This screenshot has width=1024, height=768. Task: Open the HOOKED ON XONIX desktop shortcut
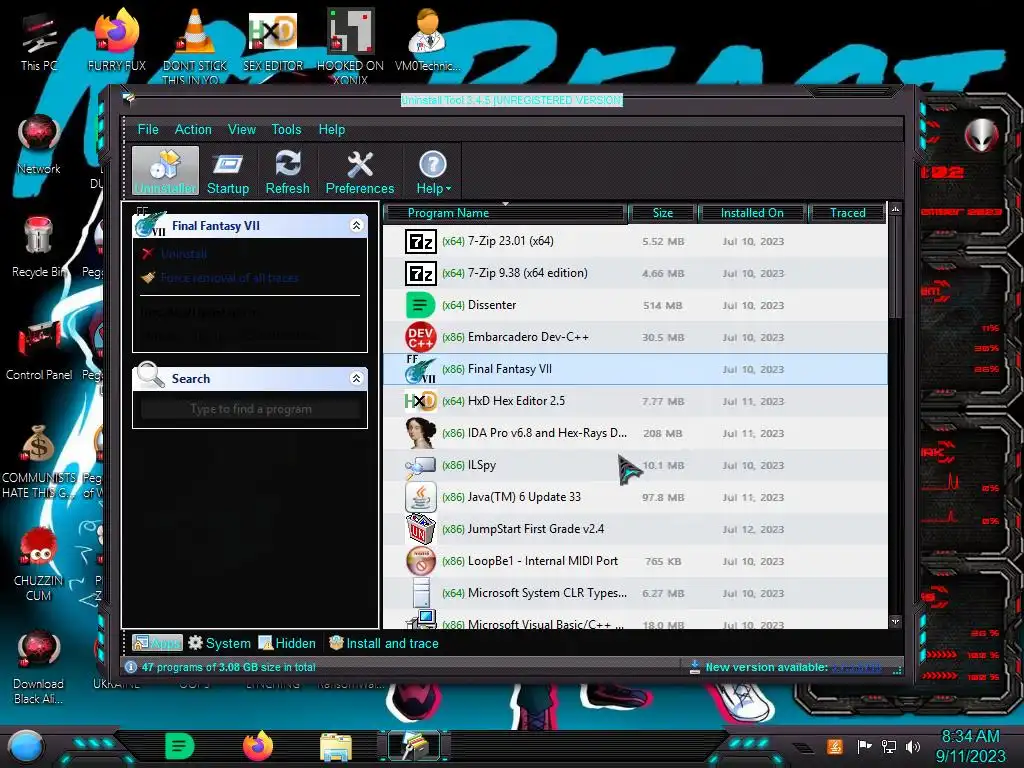(x=350, y=46)
